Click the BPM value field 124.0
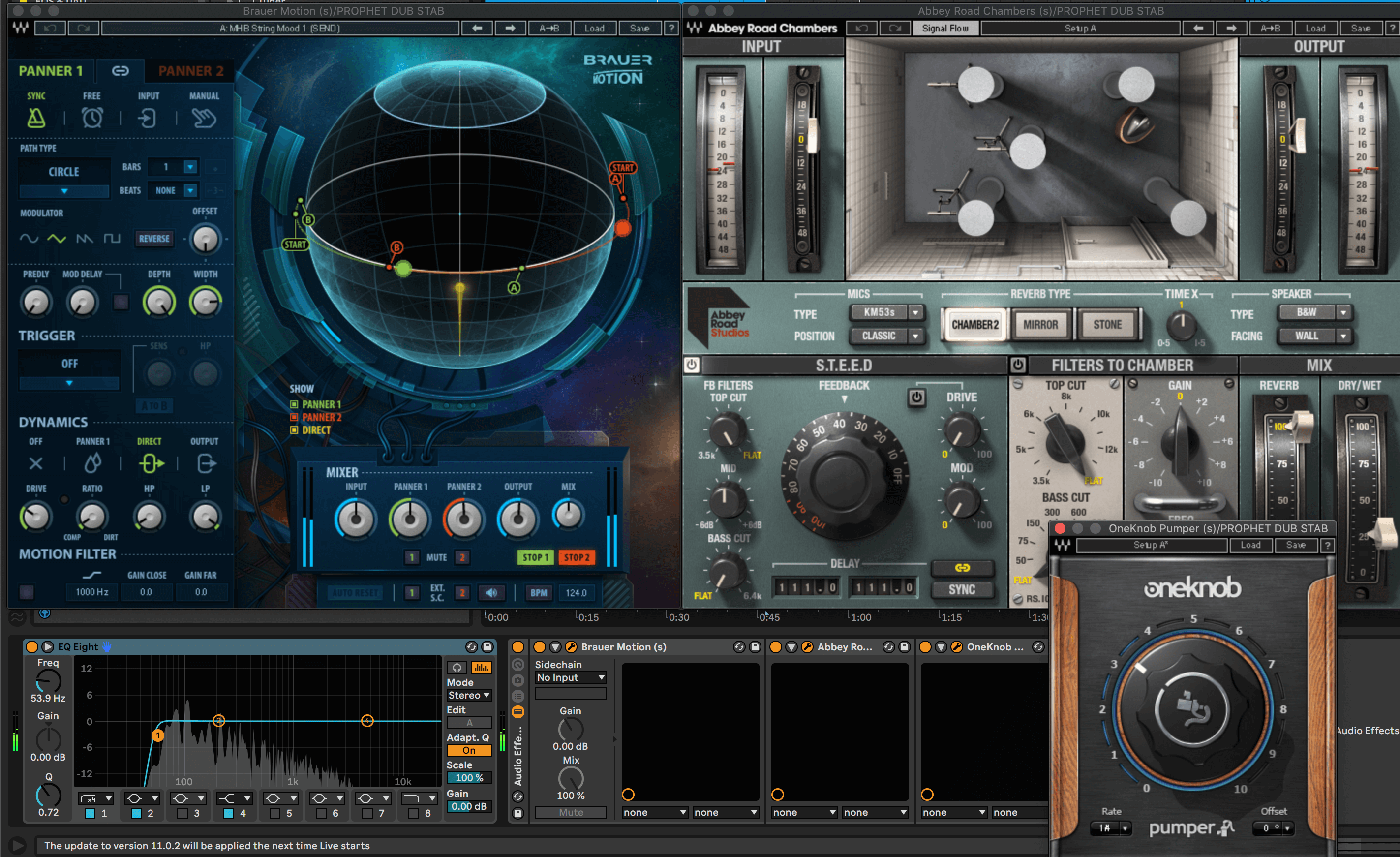This screenshot has width=1400, height=857. 576,593
